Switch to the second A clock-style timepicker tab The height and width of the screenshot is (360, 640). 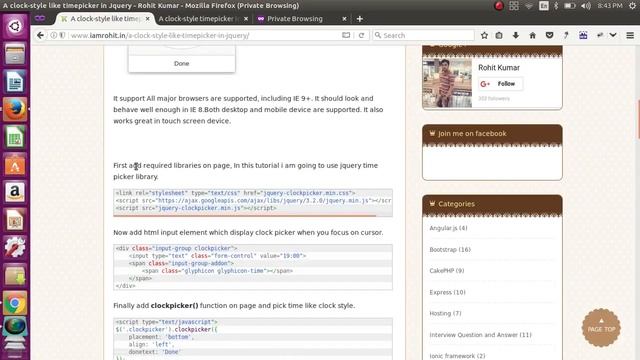(x=199, y=19)
